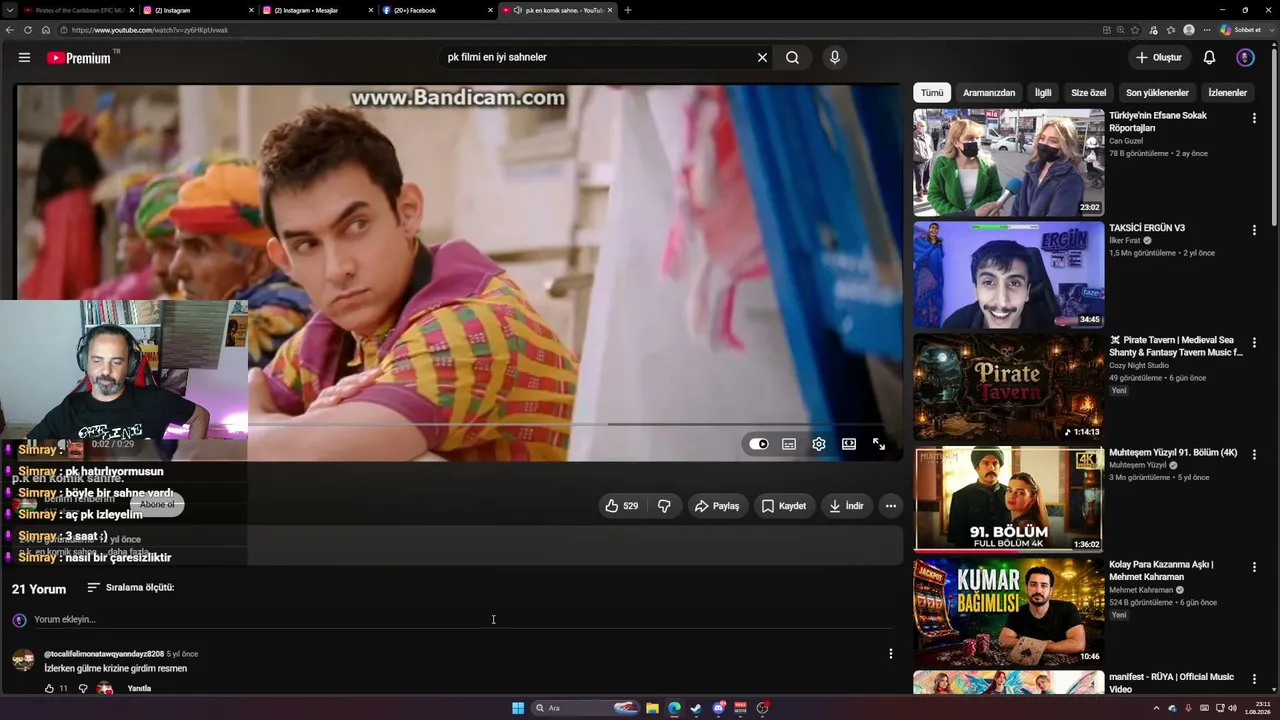Download the video with İndir
This screenshot has width=1280, height=720.
point(846,506)
